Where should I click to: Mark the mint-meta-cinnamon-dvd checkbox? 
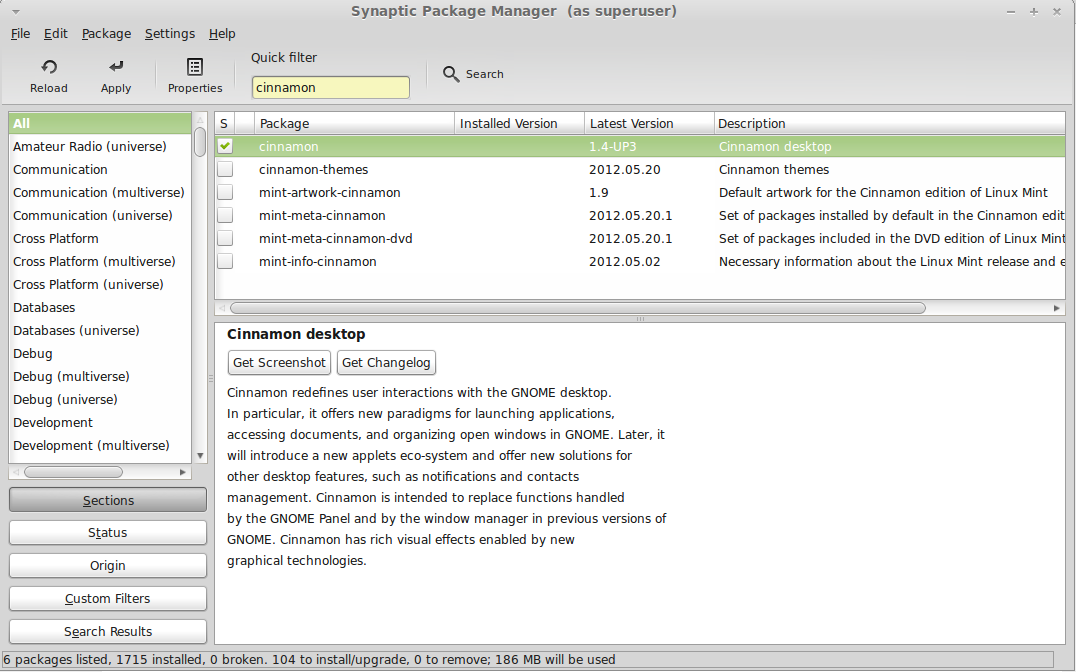coord(225,238)
